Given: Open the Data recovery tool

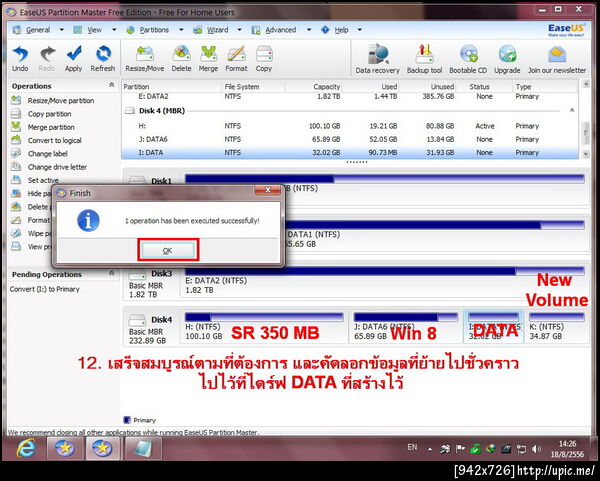Looking at the screenshot, I should click(x=378, y=54).
